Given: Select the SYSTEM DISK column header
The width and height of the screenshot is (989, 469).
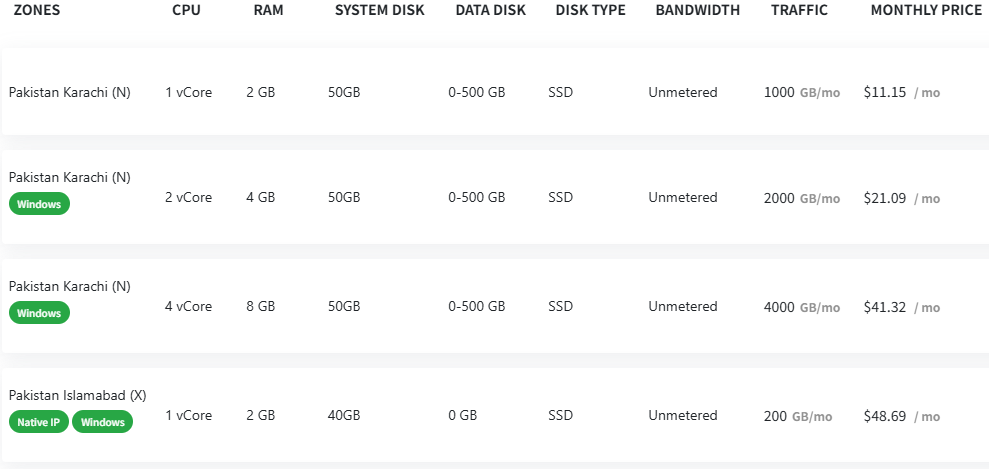Looking at the screenshot, I should point(379,10).
